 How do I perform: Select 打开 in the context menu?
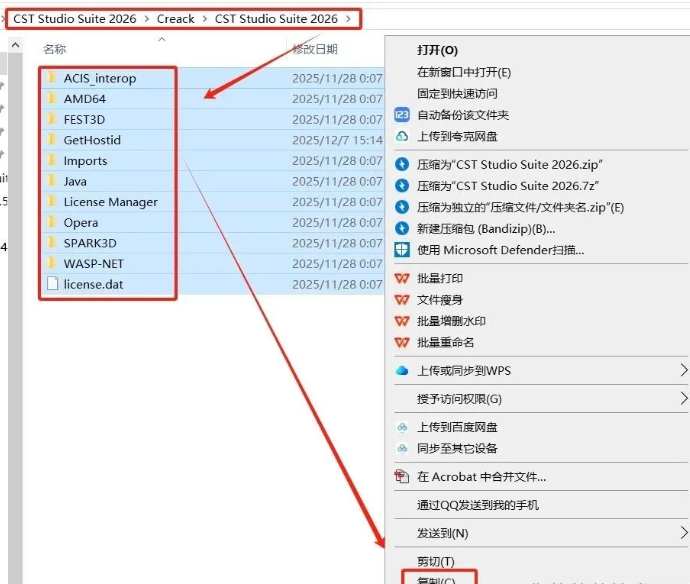coord(437,51)
